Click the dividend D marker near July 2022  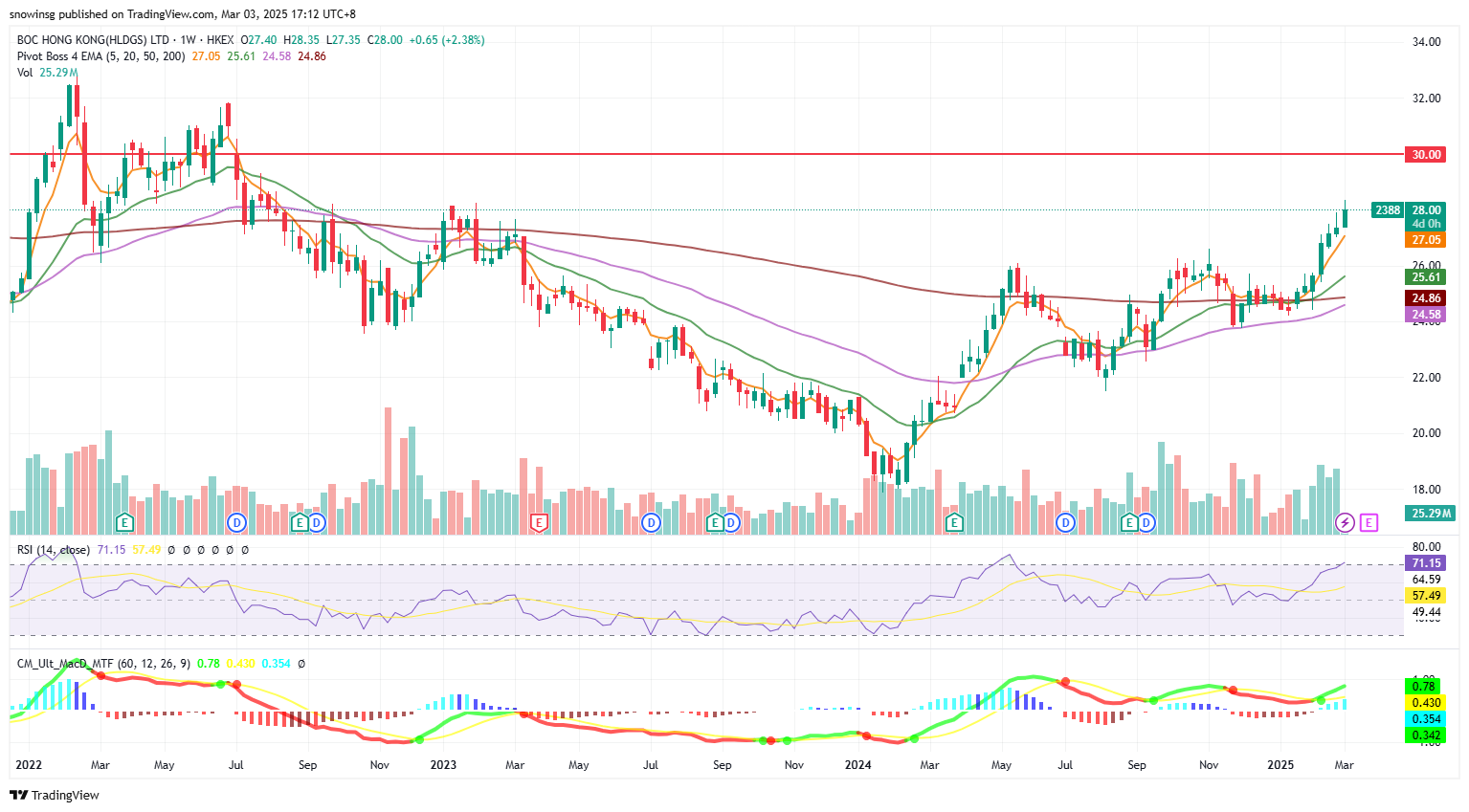click(x=237, y=522)
